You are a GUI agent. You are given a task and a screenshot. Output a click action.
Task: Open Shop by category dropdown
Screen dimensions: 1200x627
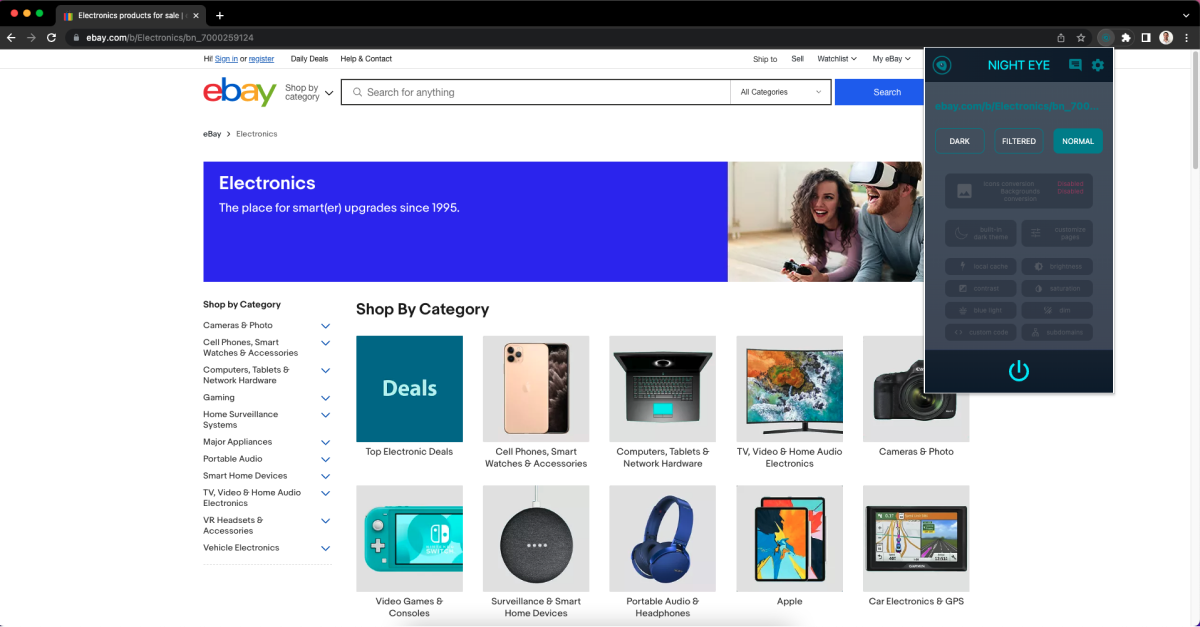pos(309,92)
